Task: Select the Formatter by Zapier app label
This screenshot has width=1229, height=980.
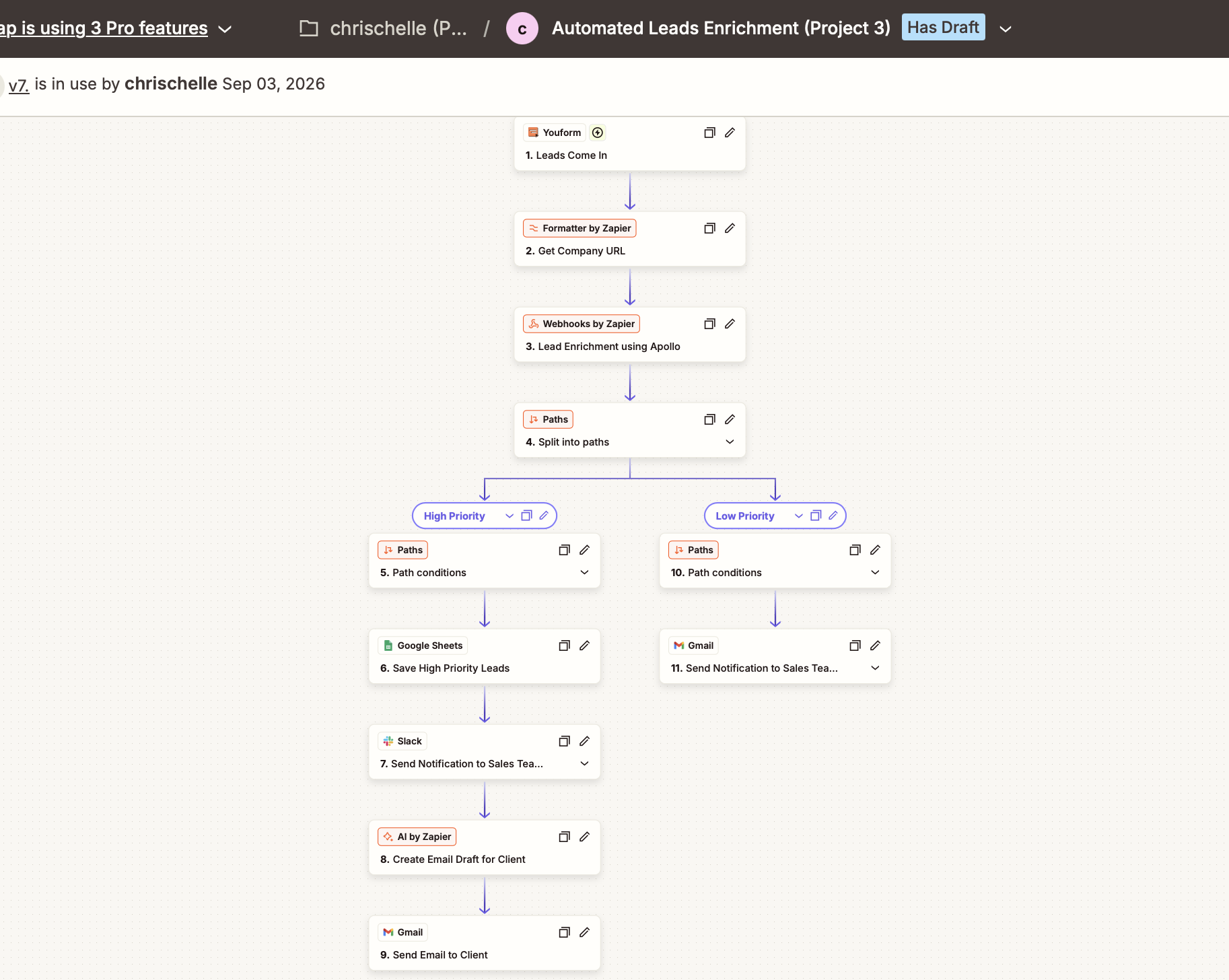Action: point(580,228)
